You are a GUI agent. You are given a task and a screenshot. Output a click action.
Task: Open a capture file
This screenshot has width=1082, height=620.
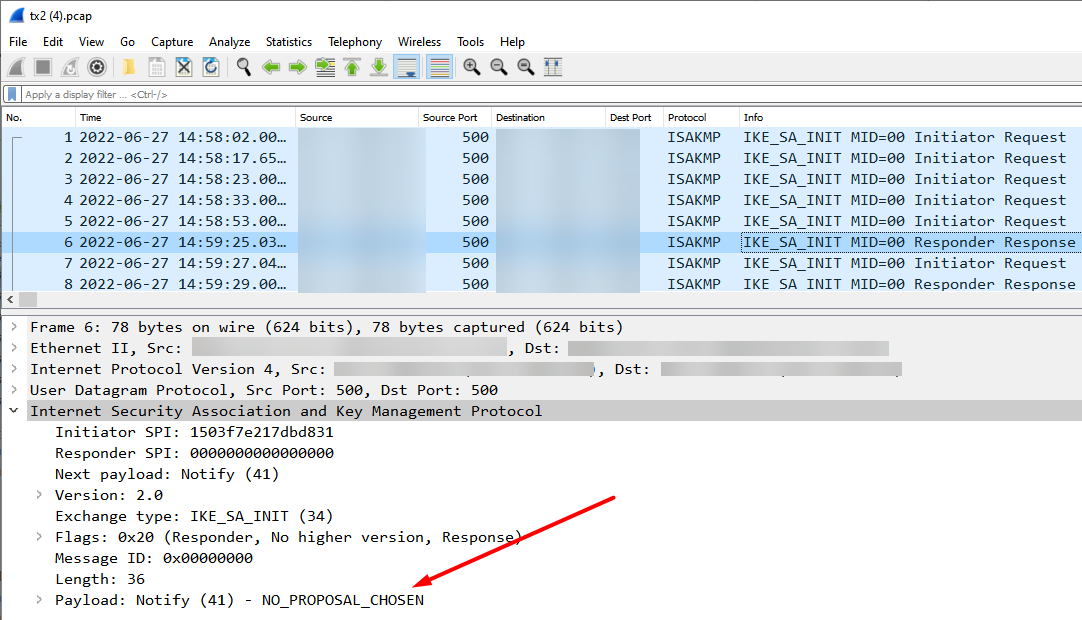129,66
